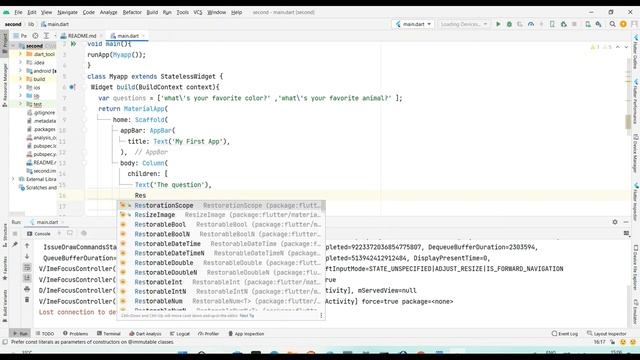
Task: Open the Analyze menu
Action: pyautogui.click(x=109, y=12)
